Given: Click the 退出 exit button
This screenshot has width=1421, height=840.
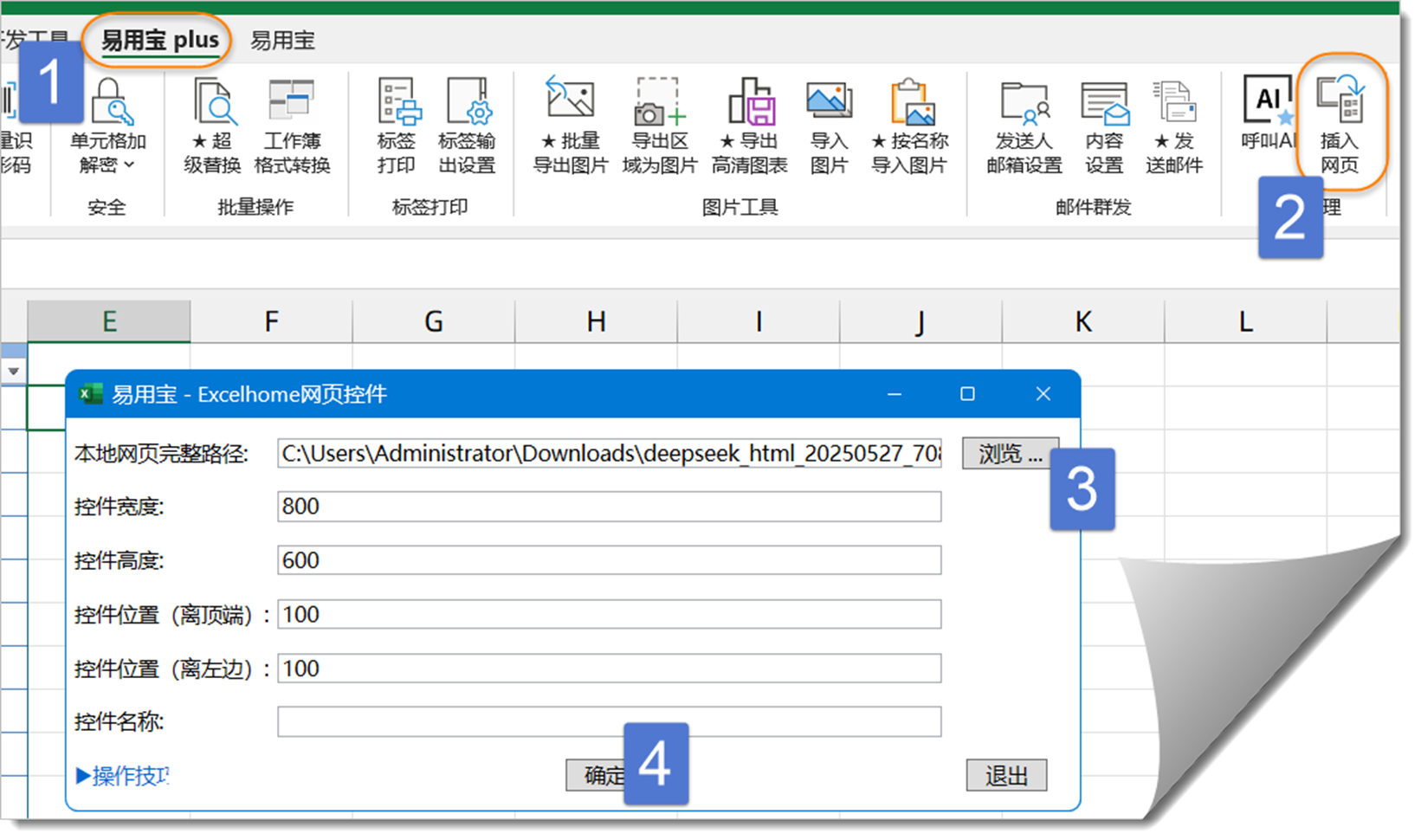Looking at the screenshot, I should coord(1006,775).
